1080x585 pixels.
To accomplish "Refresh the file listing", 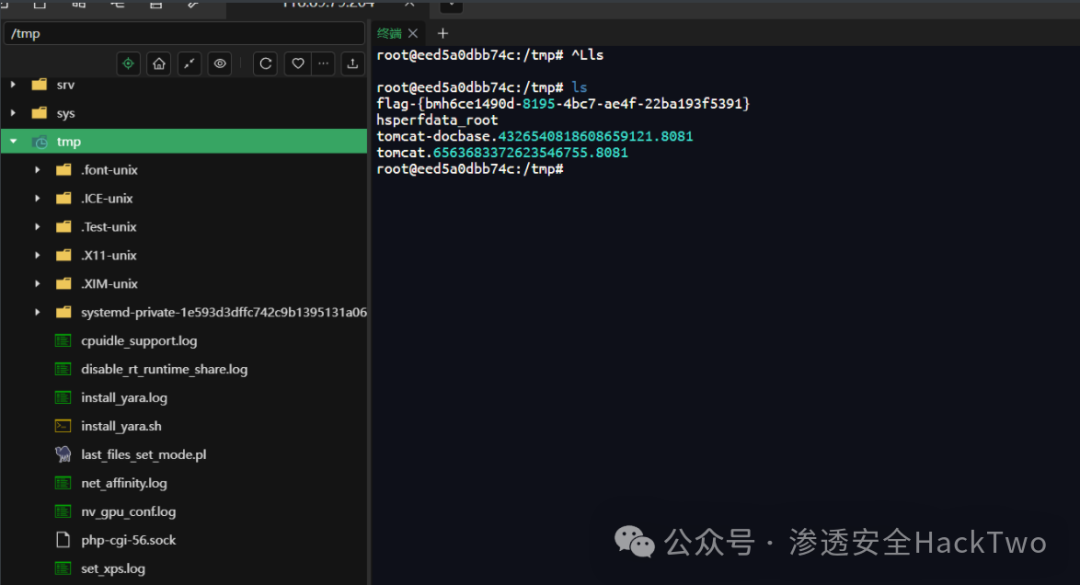I will 265,64.
